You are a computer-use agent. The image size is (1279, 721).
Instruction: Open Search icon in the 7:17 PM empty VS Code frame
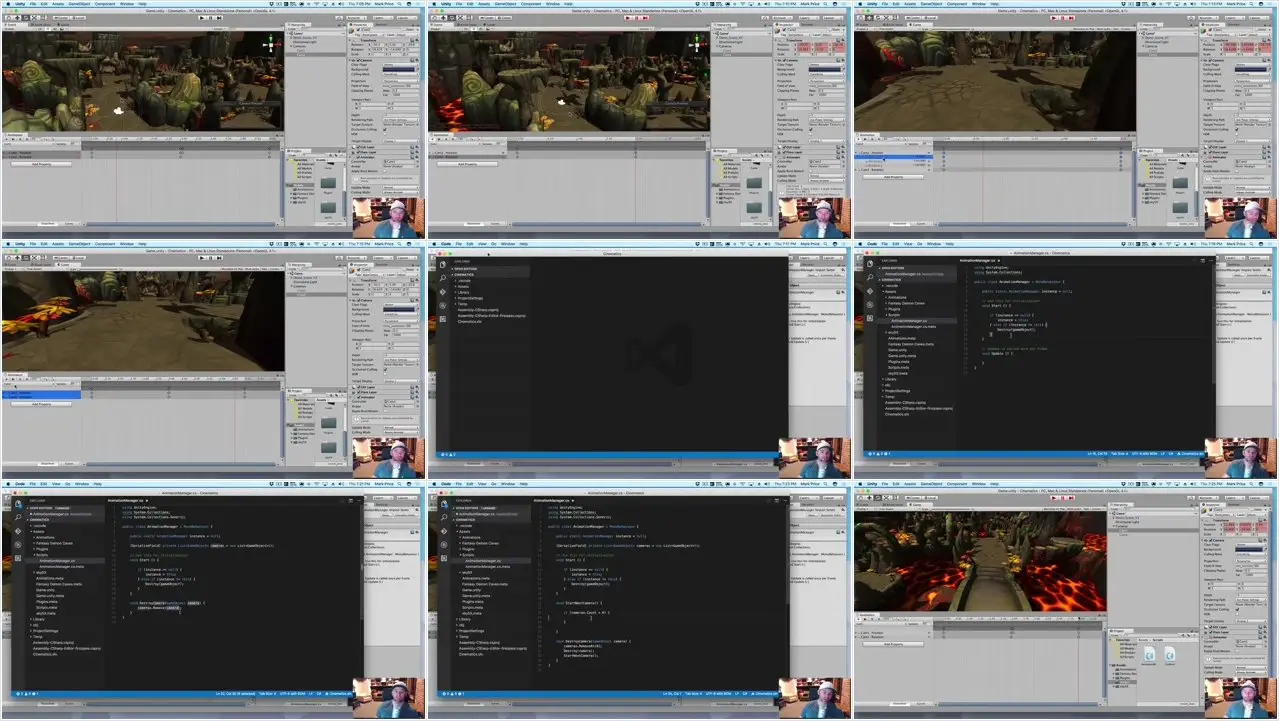point(443,278)
